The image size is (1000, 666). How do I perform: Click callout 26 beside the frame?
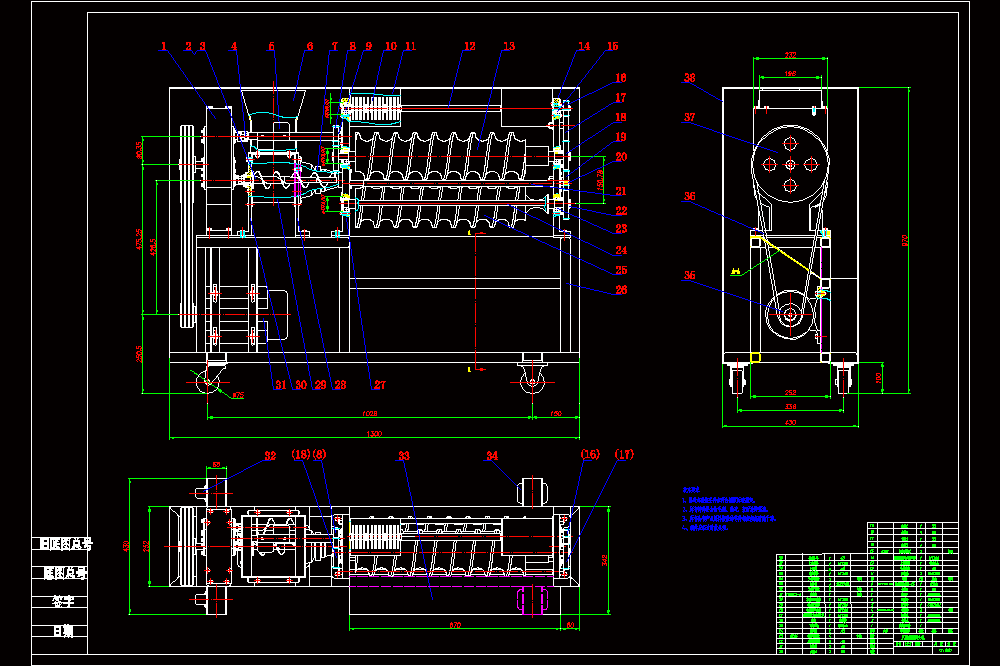point(621,290)
